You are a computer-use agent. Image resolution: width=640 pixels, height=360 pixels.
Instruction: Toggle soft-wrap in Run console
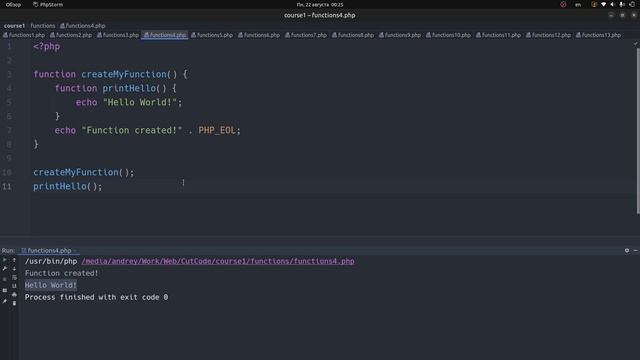[x=14, y=278]
